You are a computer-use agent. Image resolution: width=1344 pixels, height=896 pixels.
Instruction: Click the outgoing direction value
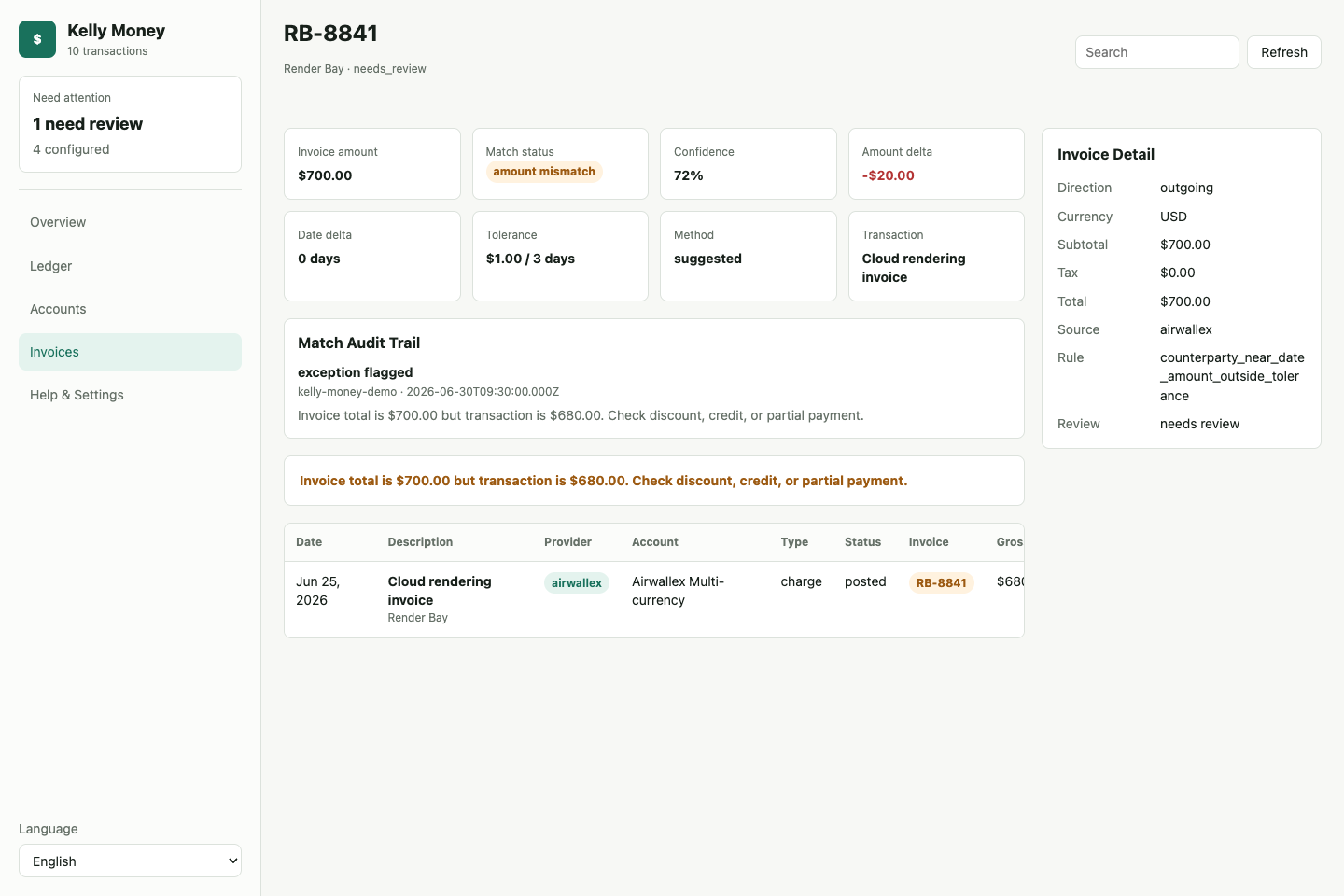click(1186, 188)
